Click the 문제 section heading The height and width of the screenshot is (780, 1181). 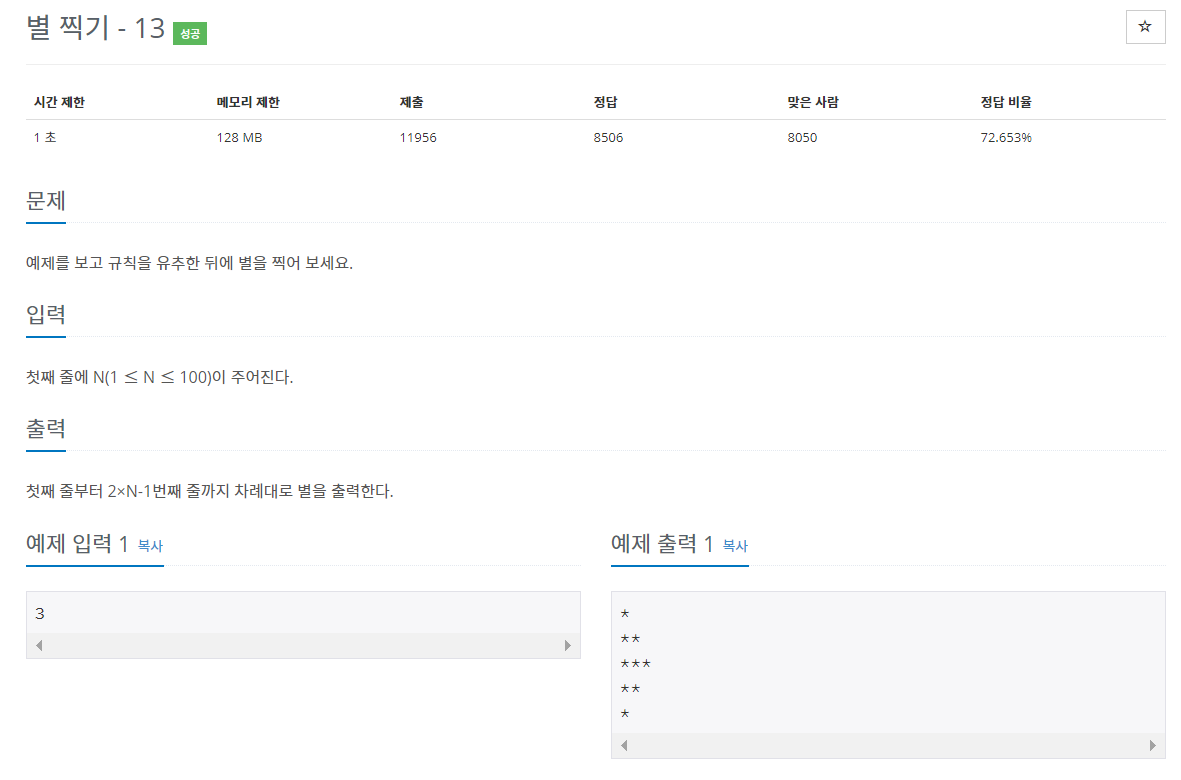click(x=46, y=201)
